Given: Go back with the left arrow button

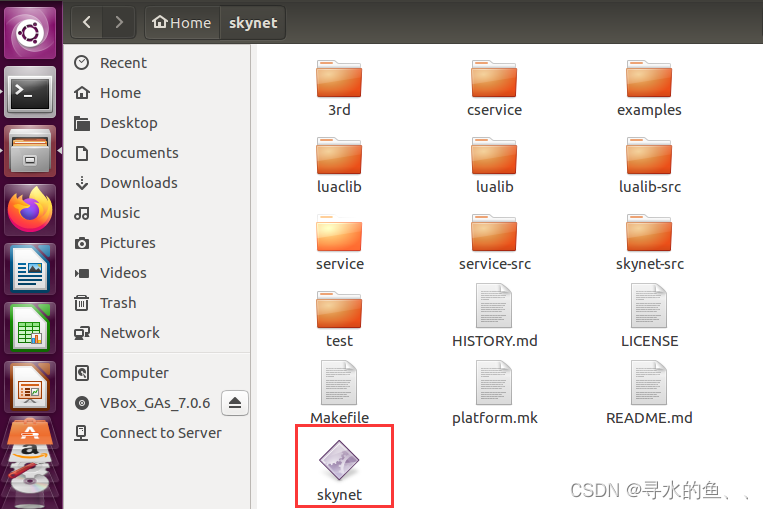Looking at the screenshot, I should pyautogui.click(x=87, y=22).
